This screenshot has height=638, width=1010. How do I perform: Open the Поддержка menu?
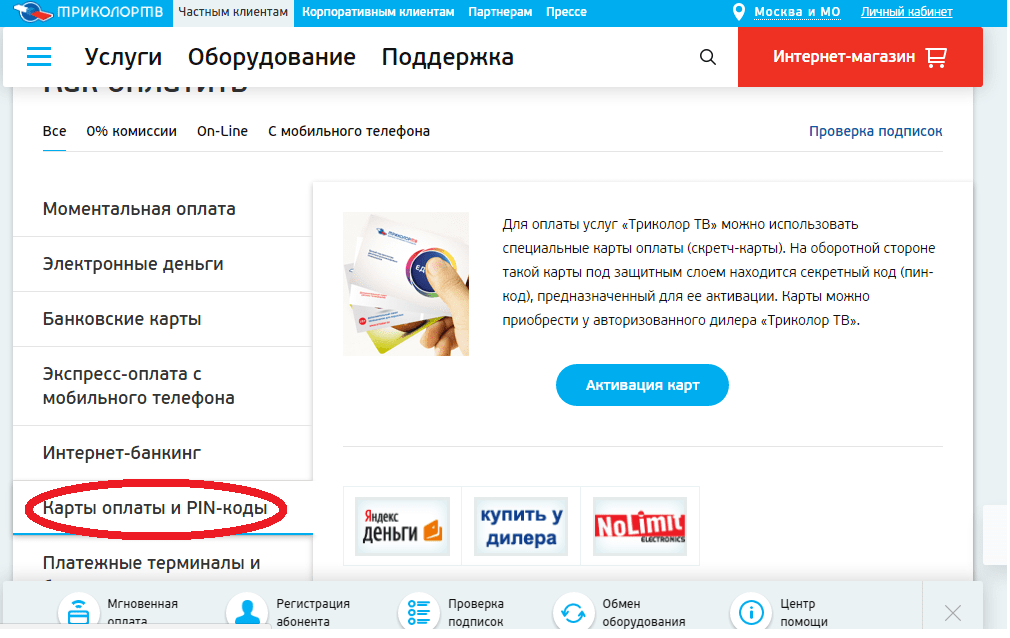click(447, 57)
